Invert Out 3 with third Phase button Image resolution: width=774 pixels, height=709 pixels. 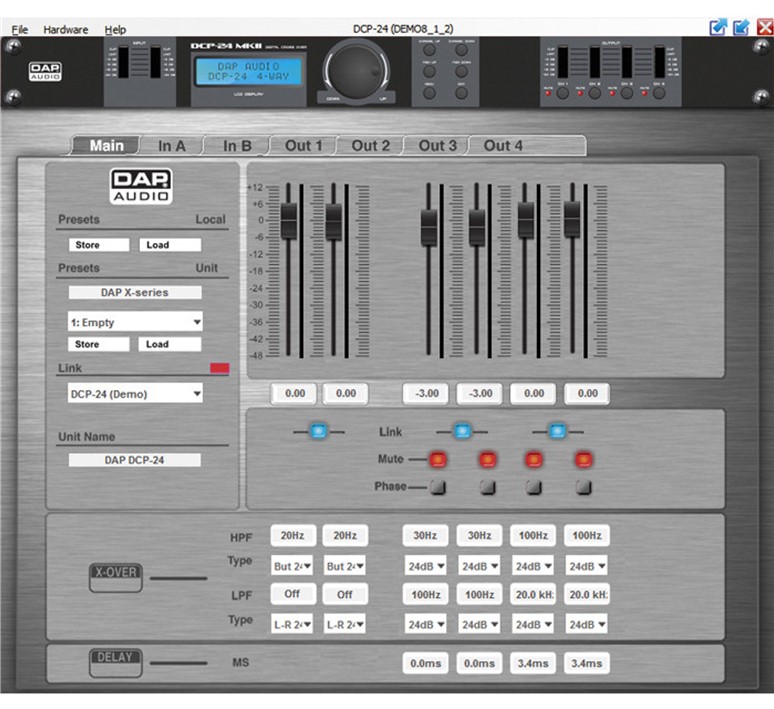click(x=534, y=487)
